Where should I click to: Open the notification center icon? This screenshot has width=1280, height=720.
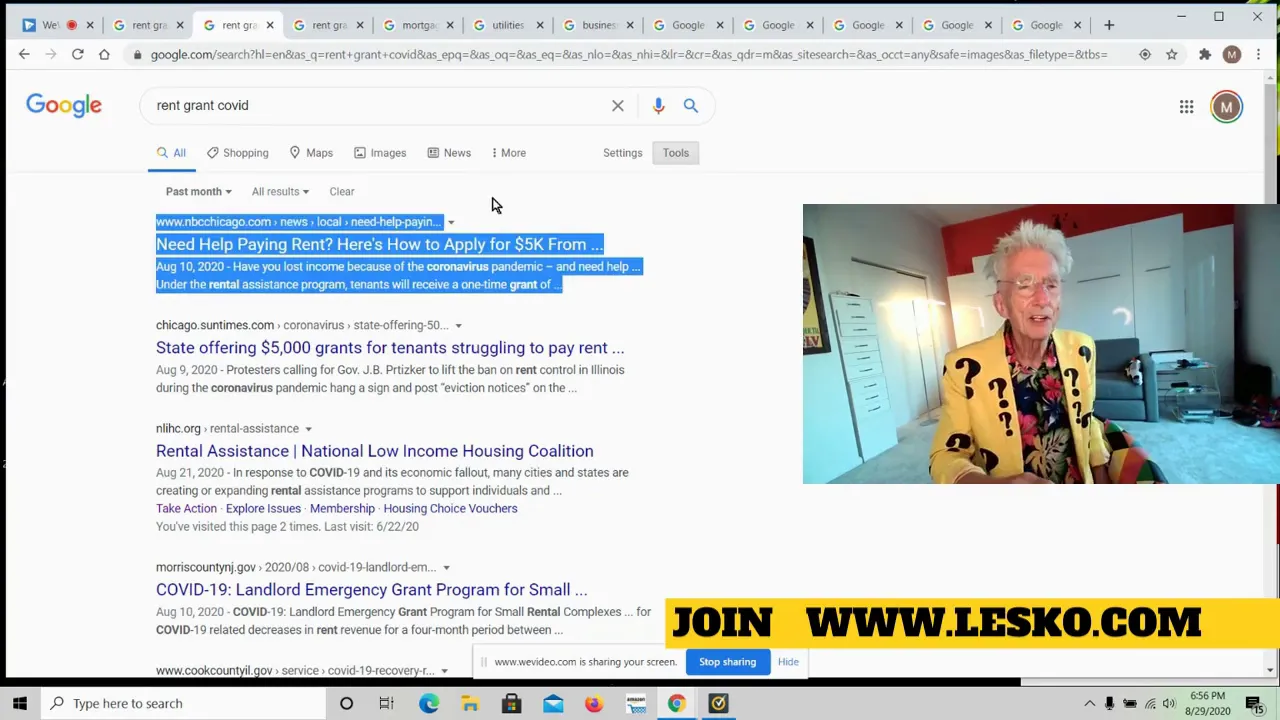tap(1254, 703)
